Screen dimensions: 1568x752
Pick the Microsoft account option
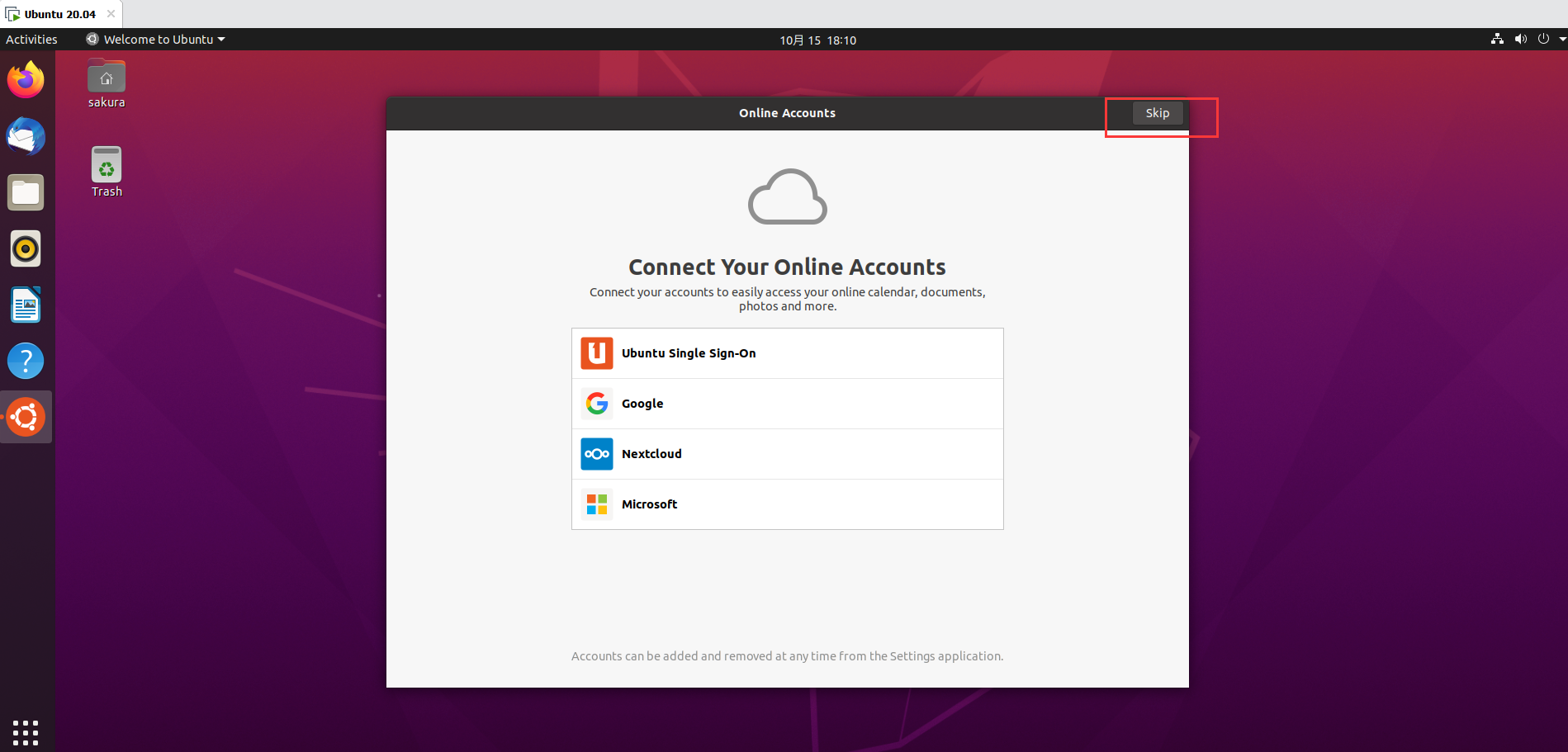point(787,504)
